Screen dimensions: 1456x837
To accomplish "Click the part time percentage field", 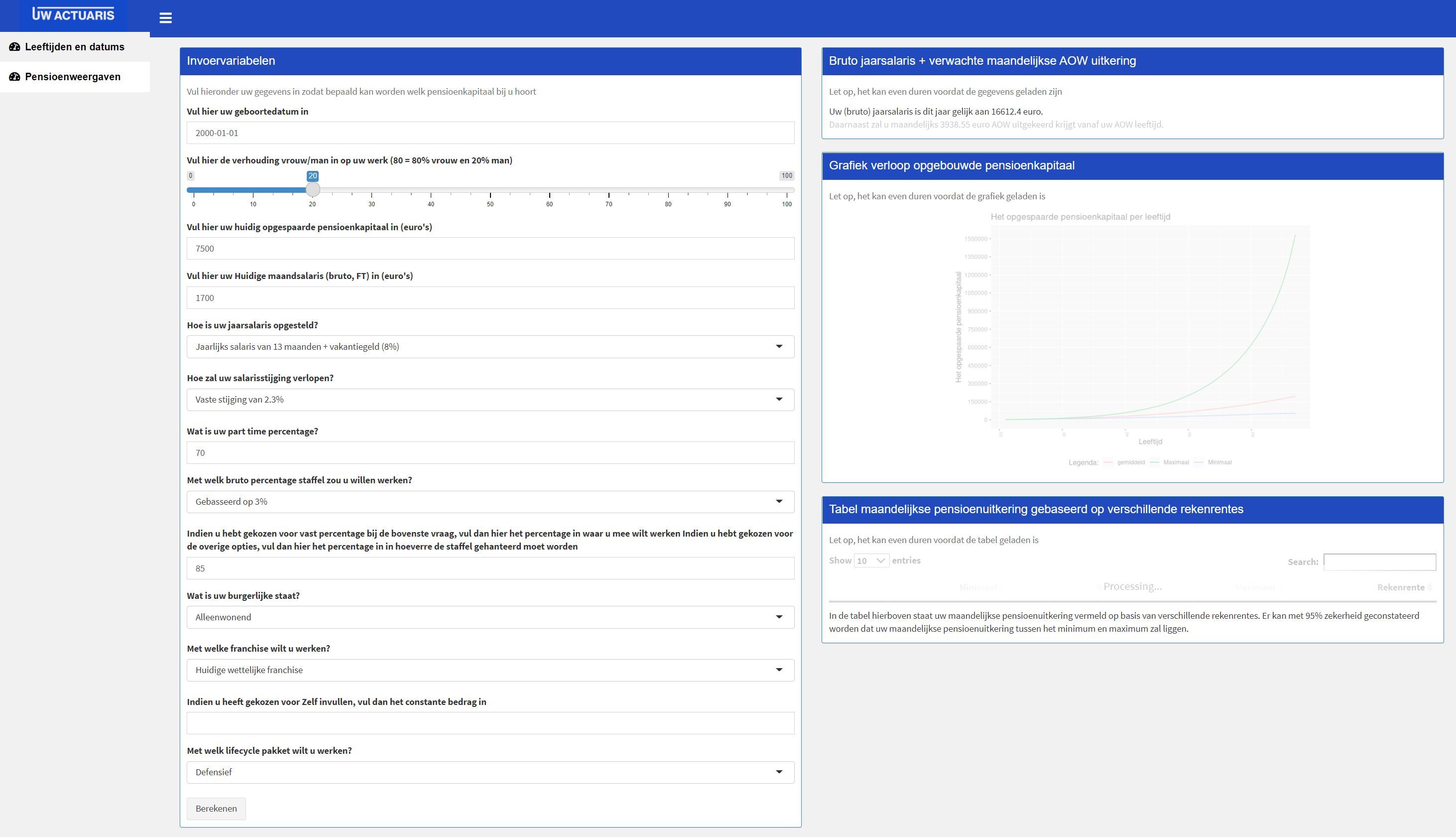I will pyautogui.click(x=490, y=453).
